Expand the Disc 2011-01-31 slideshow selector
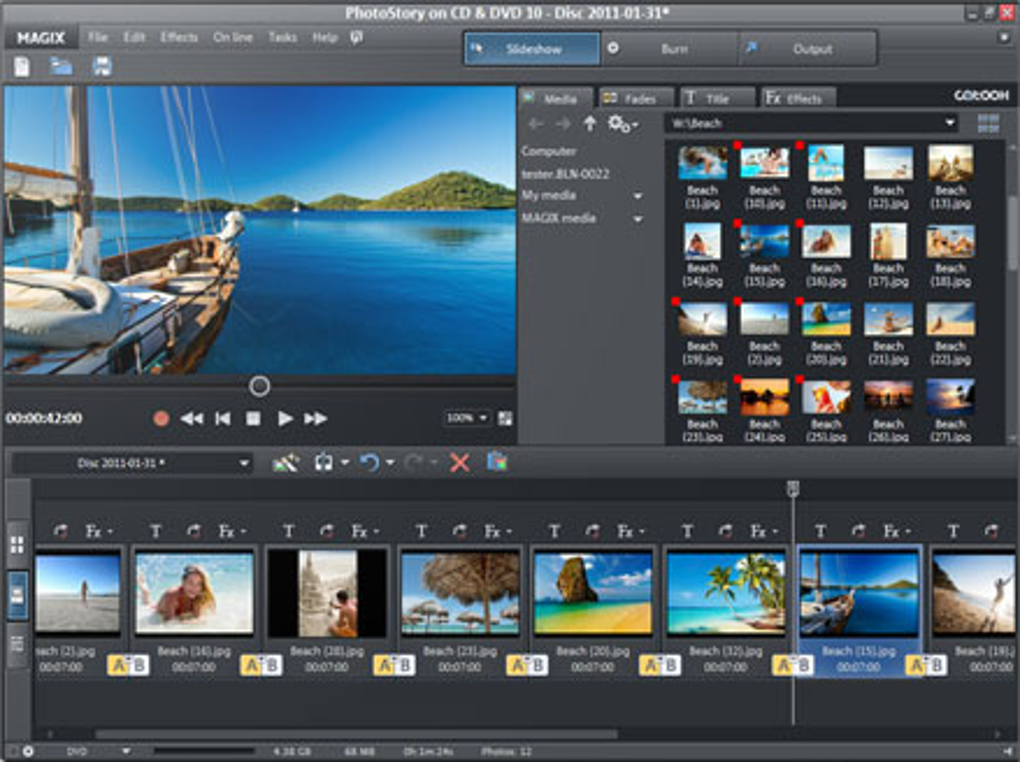The width and height of the screenshot is (1020, 762). (244, 464)
